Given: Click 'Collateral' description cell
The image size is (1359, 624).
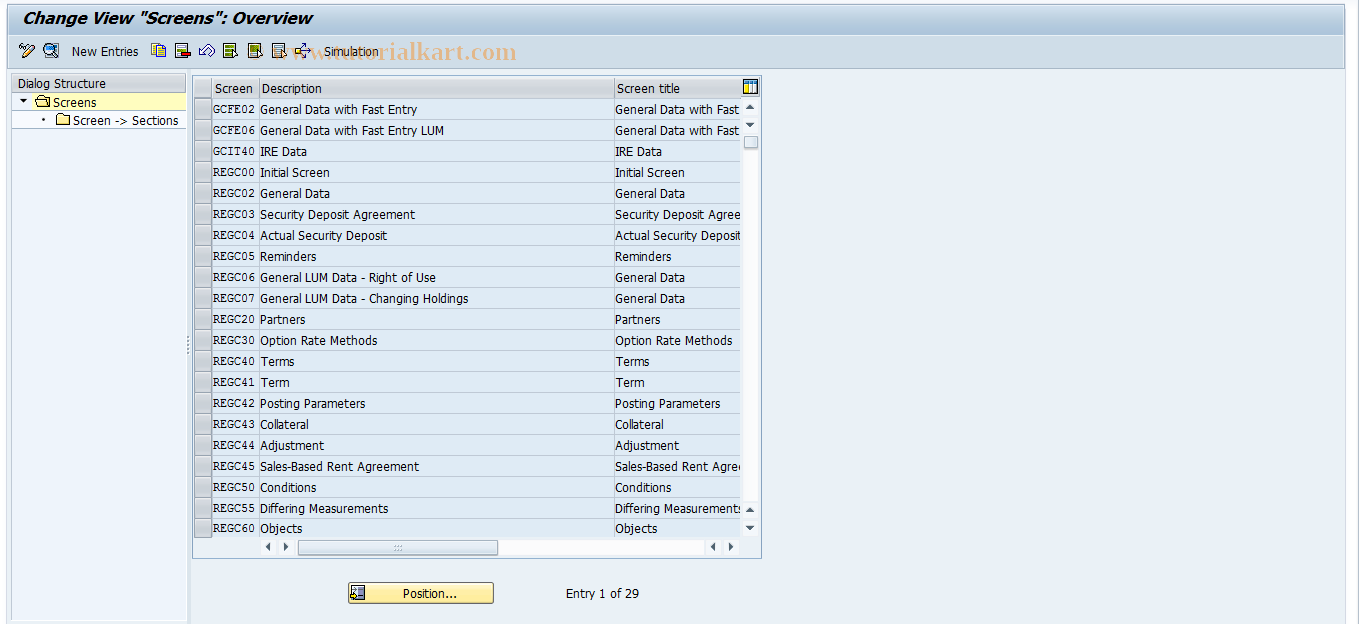Looking at the screenshot, I should click(437, 425).
